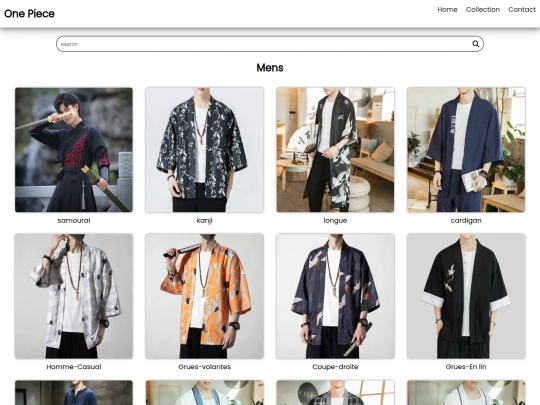The height and width of the screenshot is (405, 540).
Task: Open the Home nav link
Action: 447,10
